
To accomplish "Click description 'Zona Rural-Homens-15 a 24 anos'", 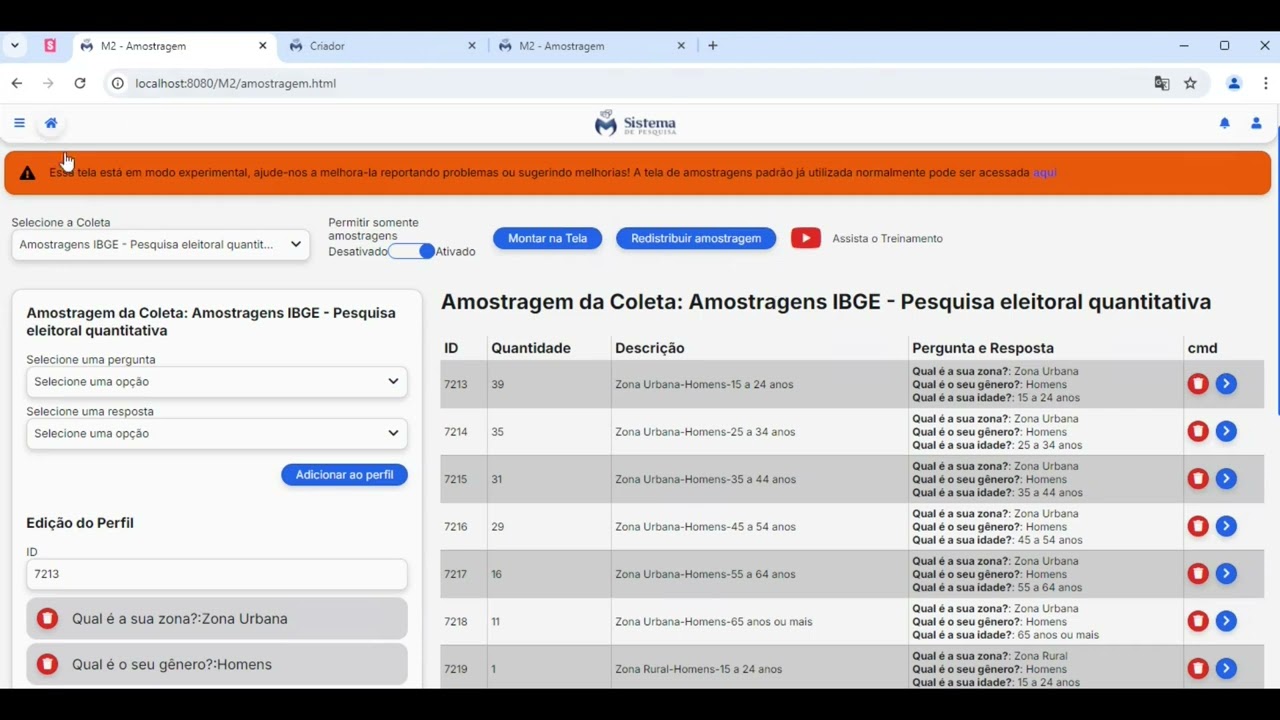I will coord(699,669).
